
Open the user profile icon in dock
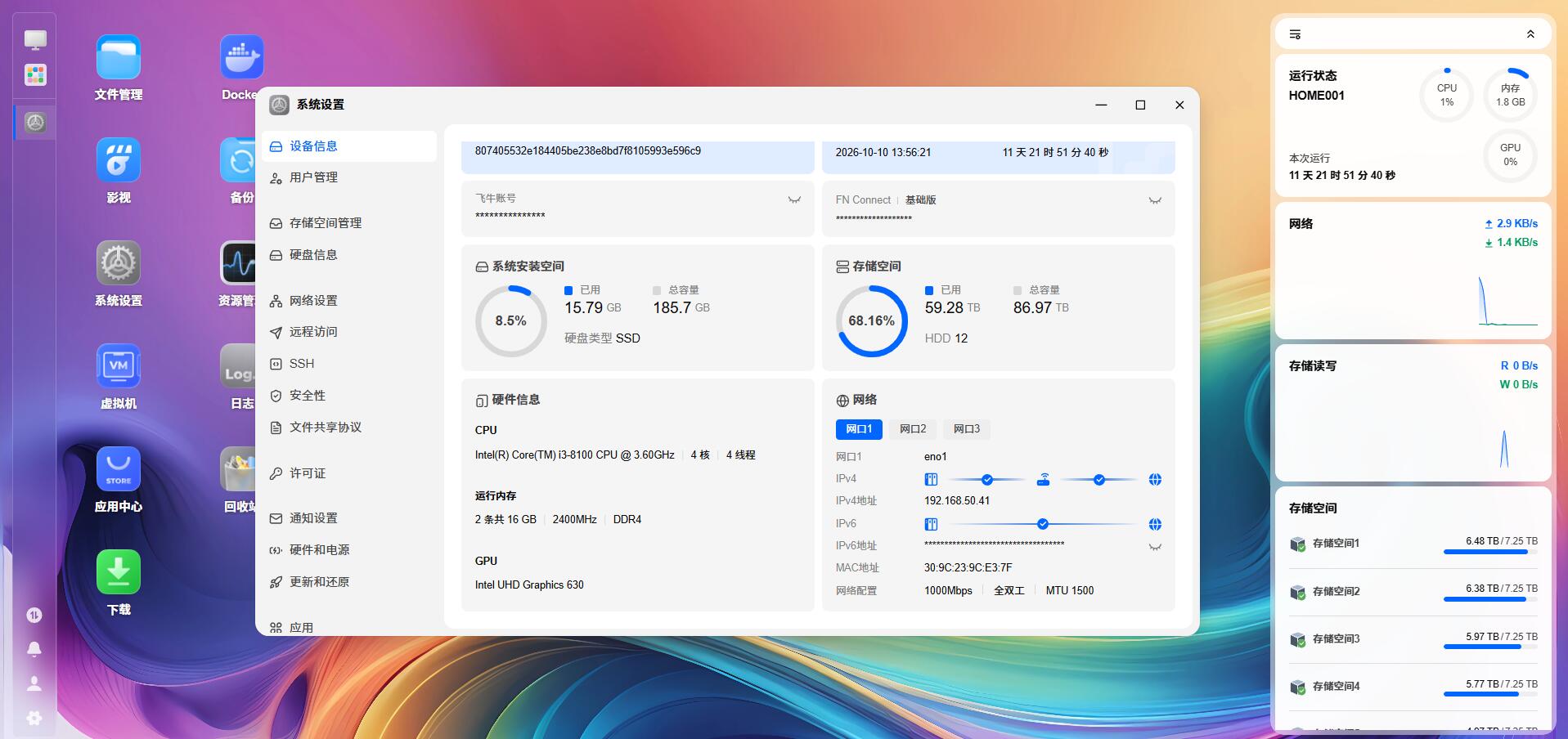[34, 683]
